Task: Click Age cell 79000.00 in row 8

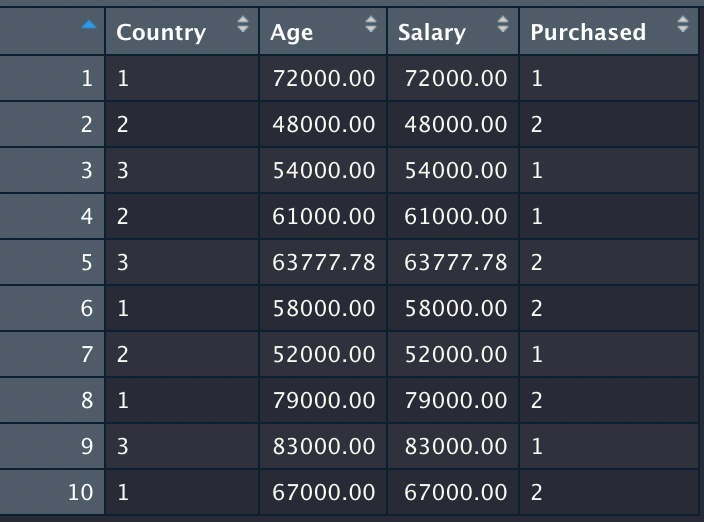Action: click(324, 400)
